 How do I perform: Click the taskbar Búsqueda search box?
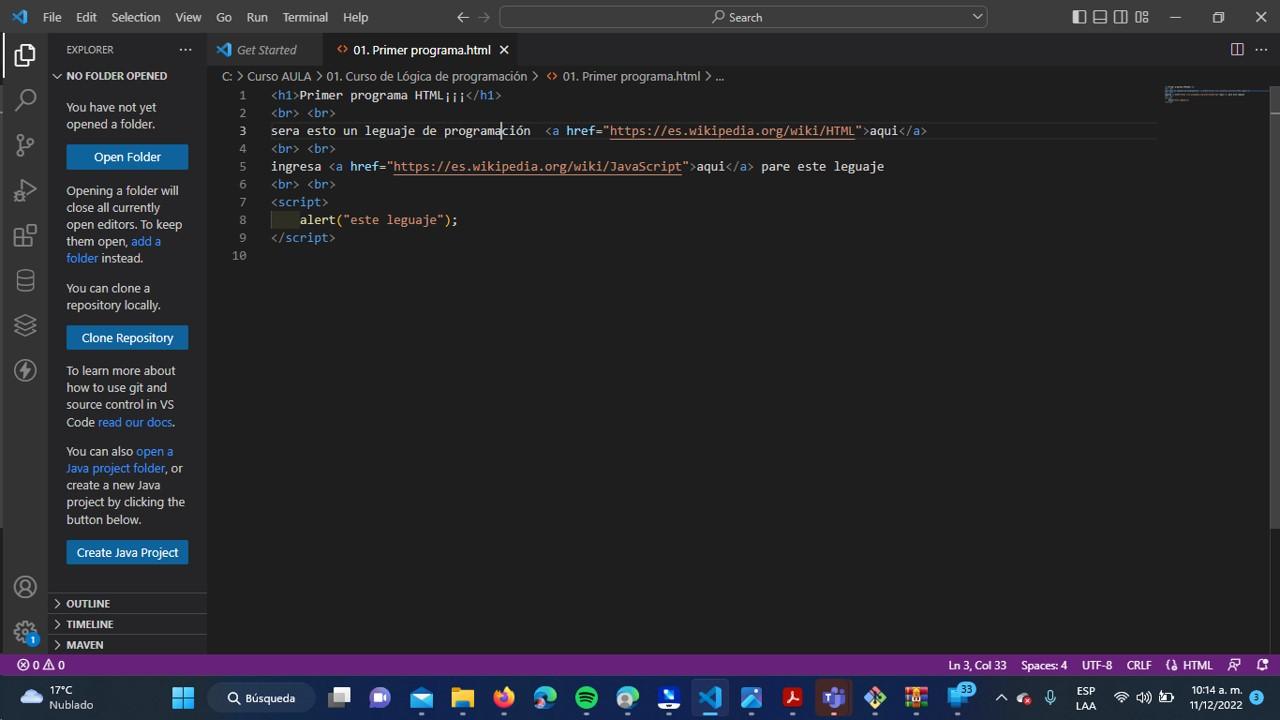click(x=261, y=697)
